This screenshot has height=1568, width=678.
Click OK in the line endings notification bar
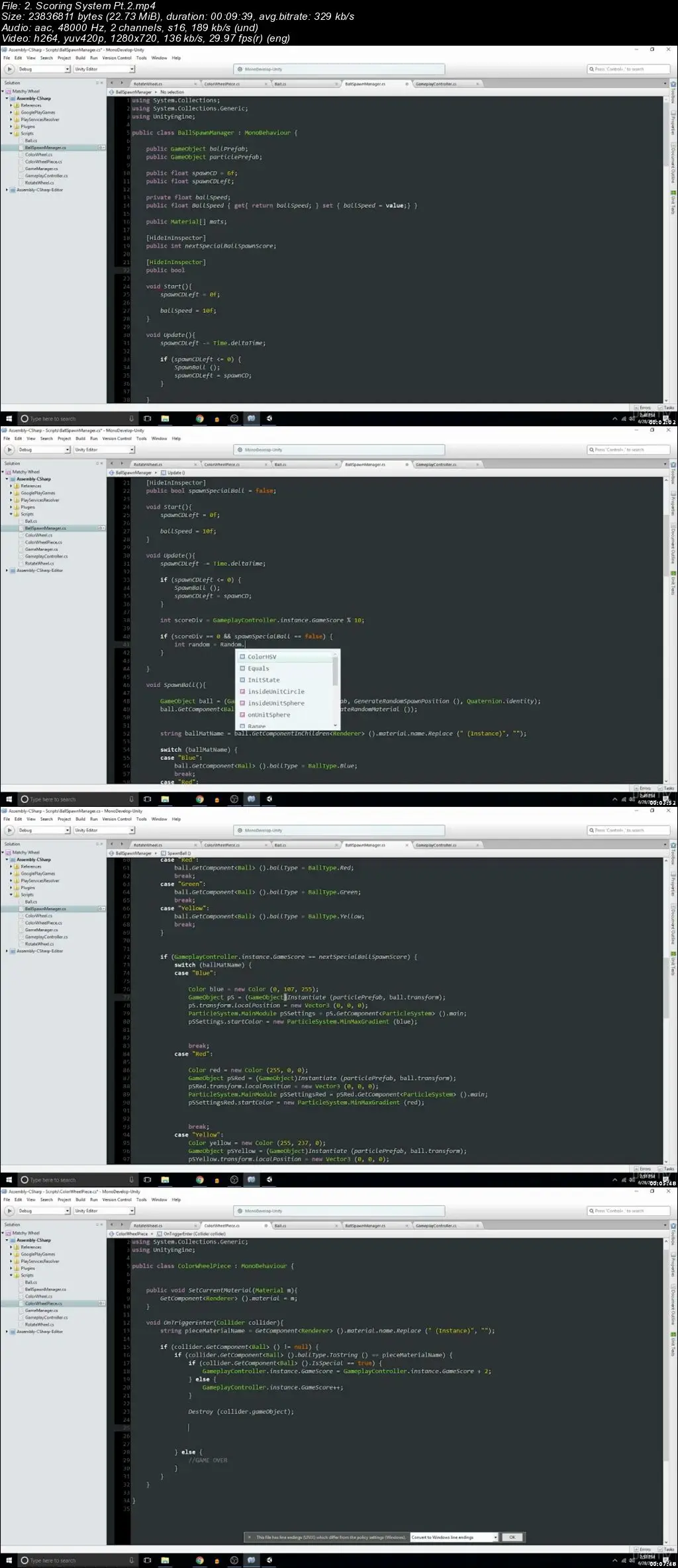512,1537
